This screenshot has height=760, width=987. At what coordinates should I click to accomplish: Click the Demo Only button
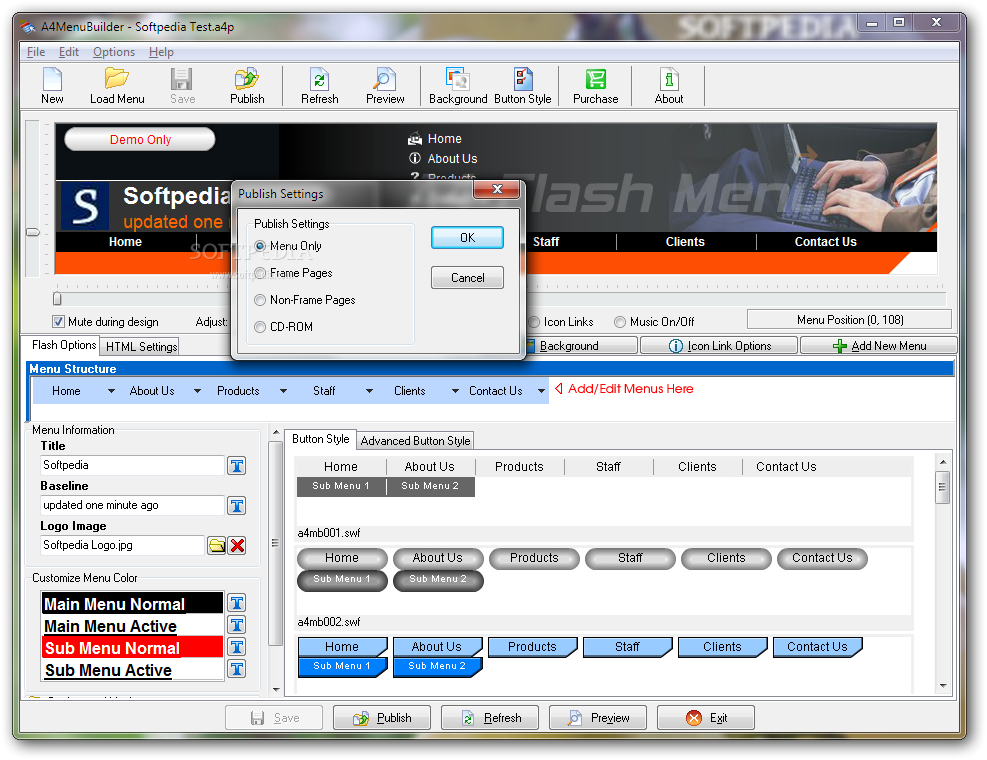[x=140, y=139]
